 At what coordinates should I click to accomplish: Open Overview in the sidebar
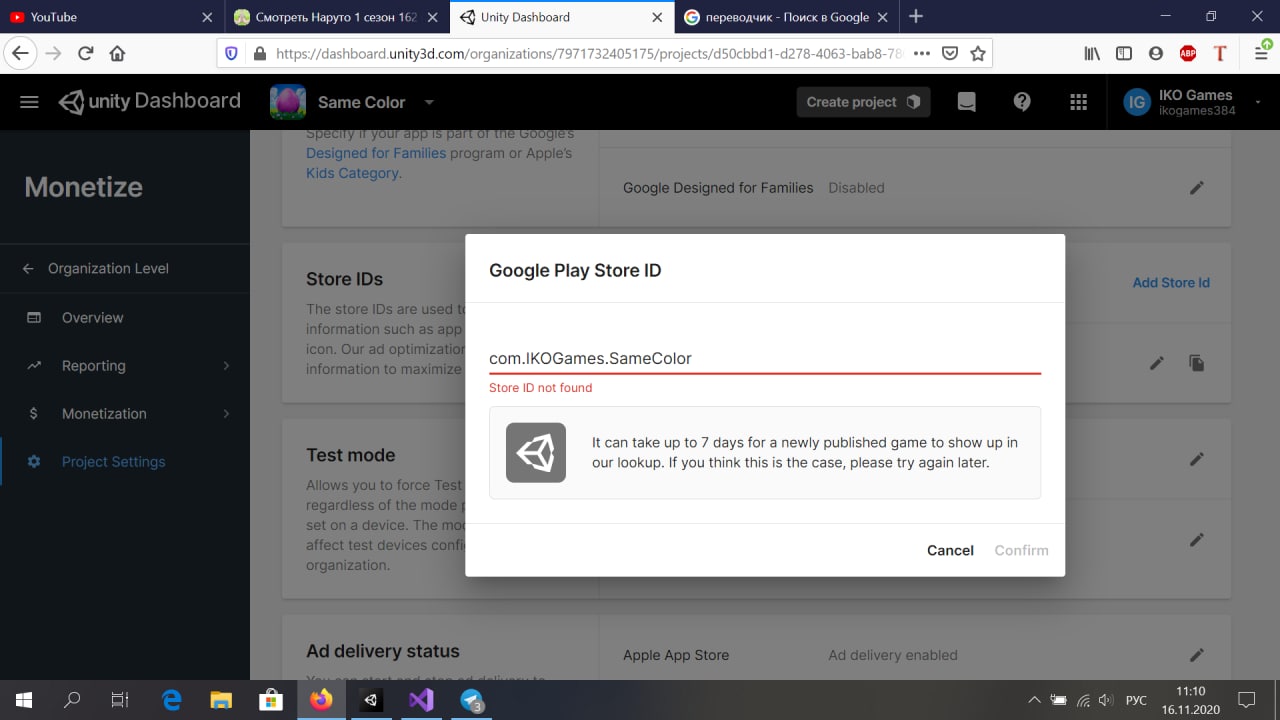click(x=93, y=317)
